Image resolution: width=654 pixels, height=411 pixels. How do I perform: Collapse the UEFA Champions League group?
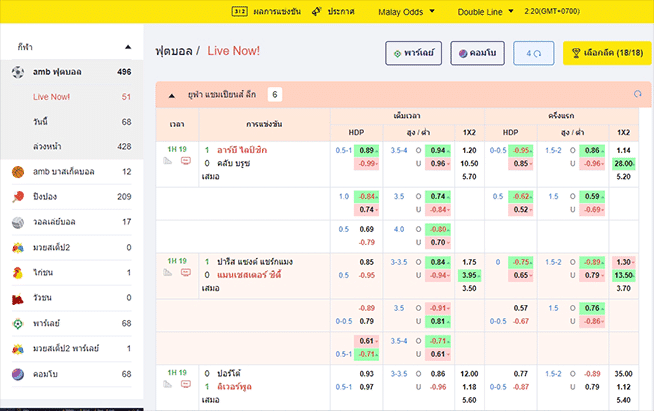pos(171,96)
